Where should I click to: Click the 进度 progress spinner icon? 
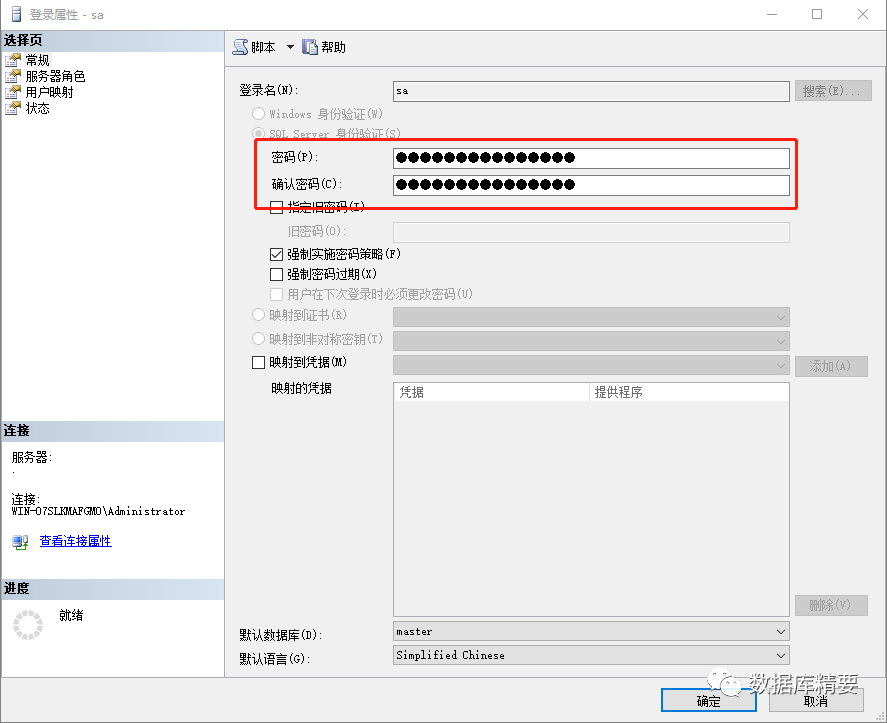(28, 625)
